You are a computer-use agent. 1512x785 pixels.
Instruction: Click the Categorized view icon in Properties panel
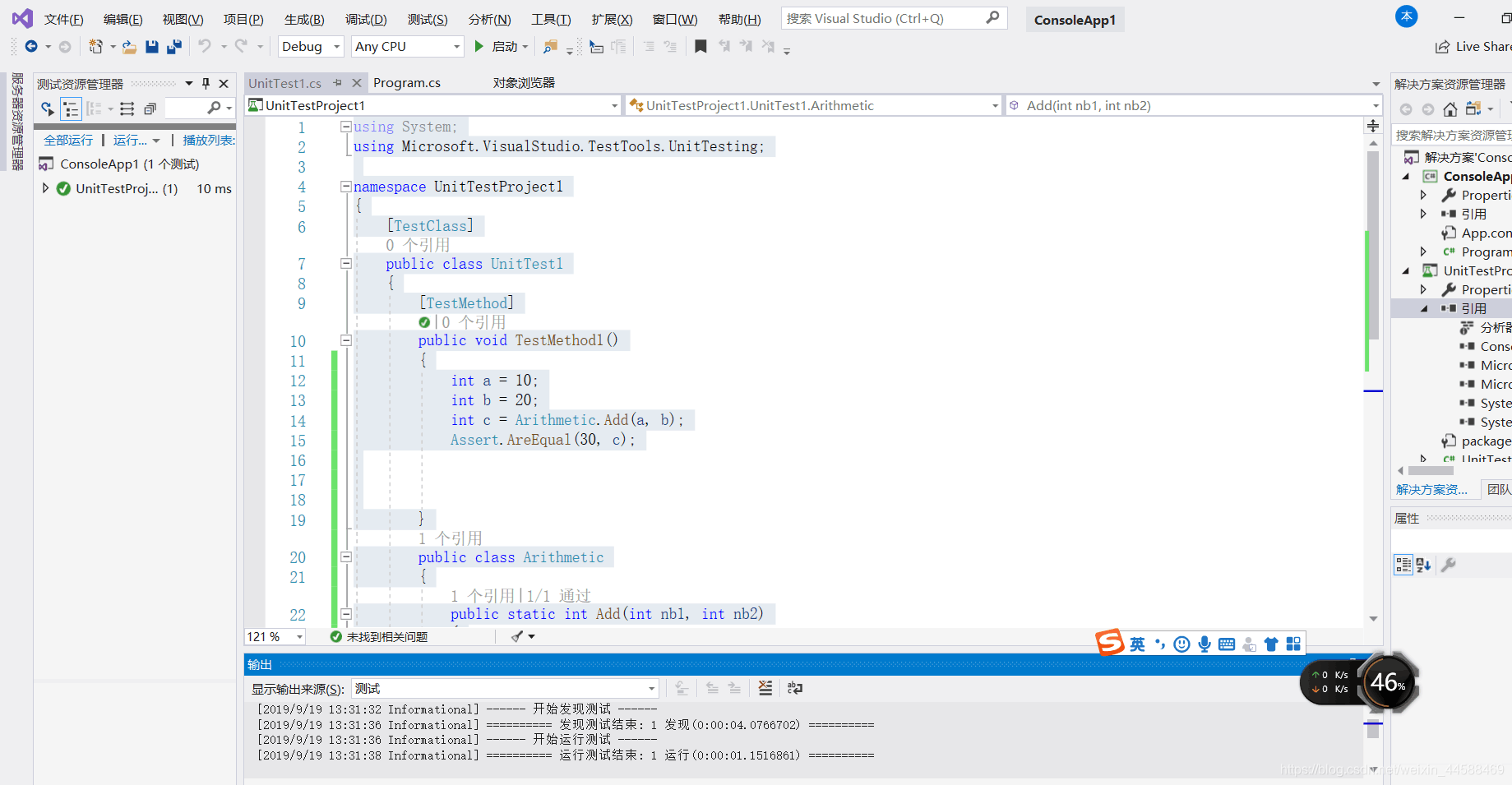[1403, 565]
